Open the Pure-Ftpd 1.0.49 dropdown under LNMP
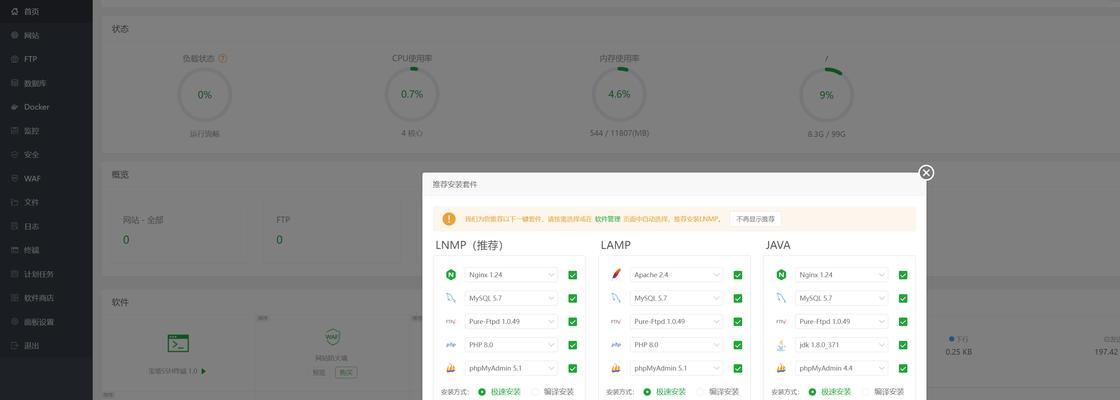 pyautogui.click(x=511, y=321)
